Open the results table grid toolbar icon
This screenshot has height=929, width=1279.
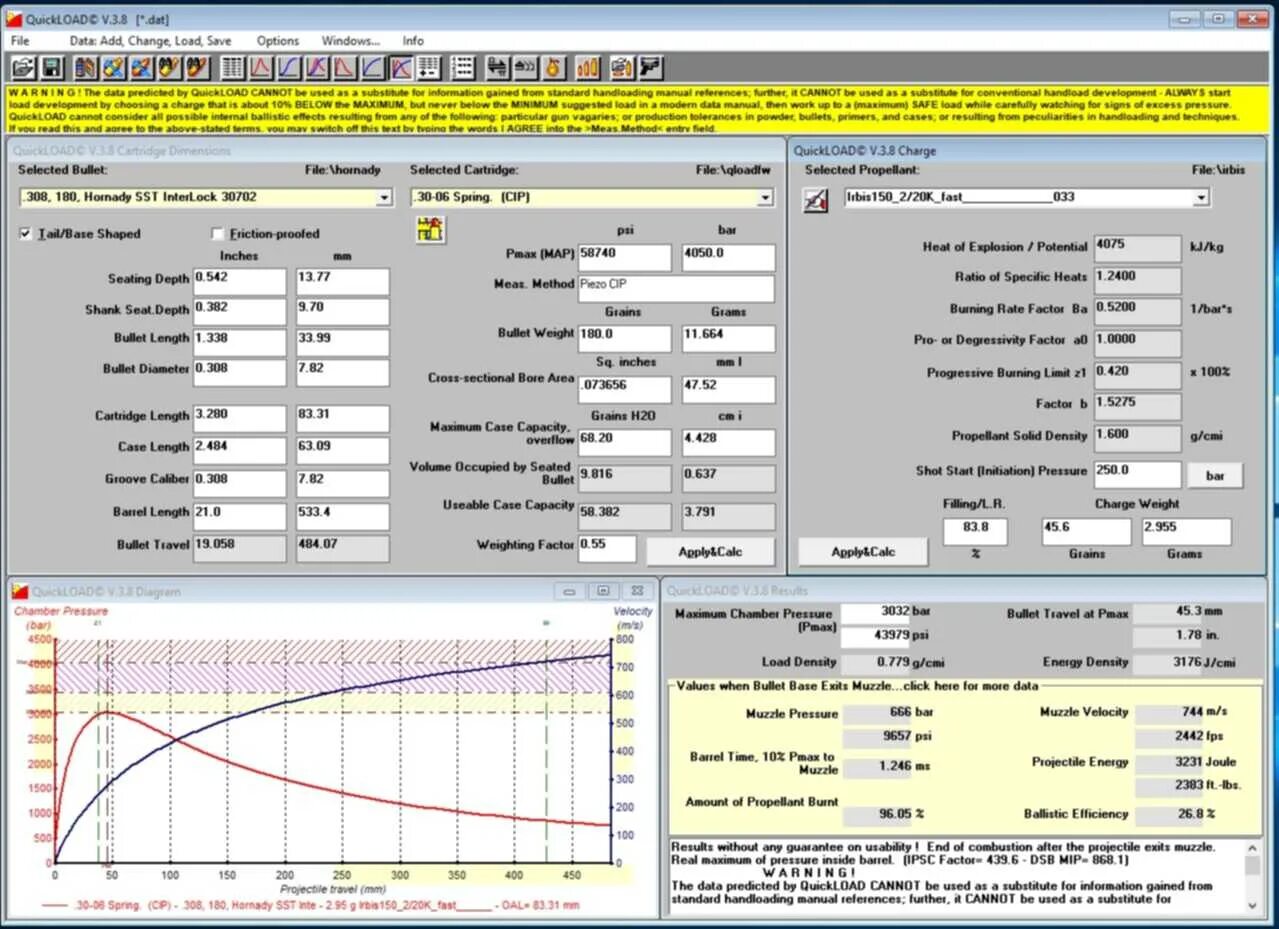232,68
